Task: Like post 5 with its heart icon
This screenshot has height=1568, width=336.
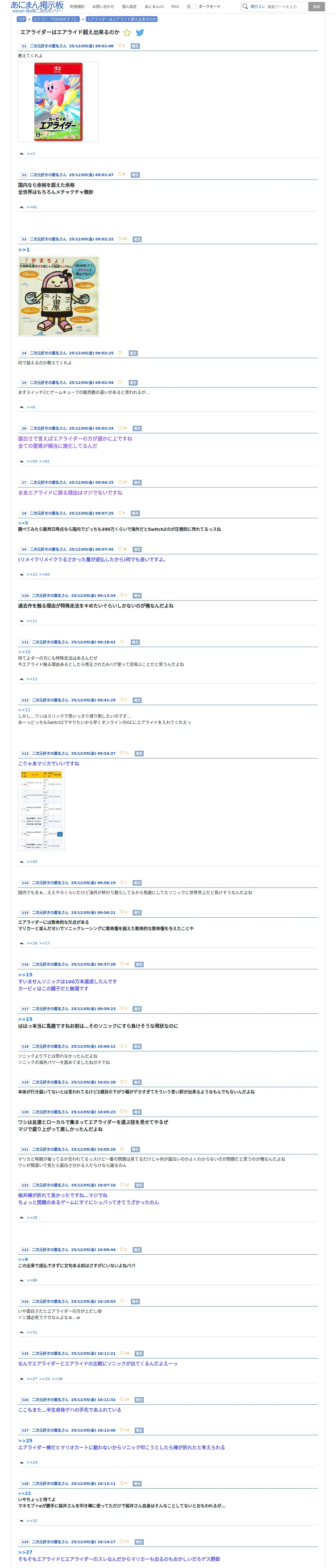Action: [x=120, y=383]
